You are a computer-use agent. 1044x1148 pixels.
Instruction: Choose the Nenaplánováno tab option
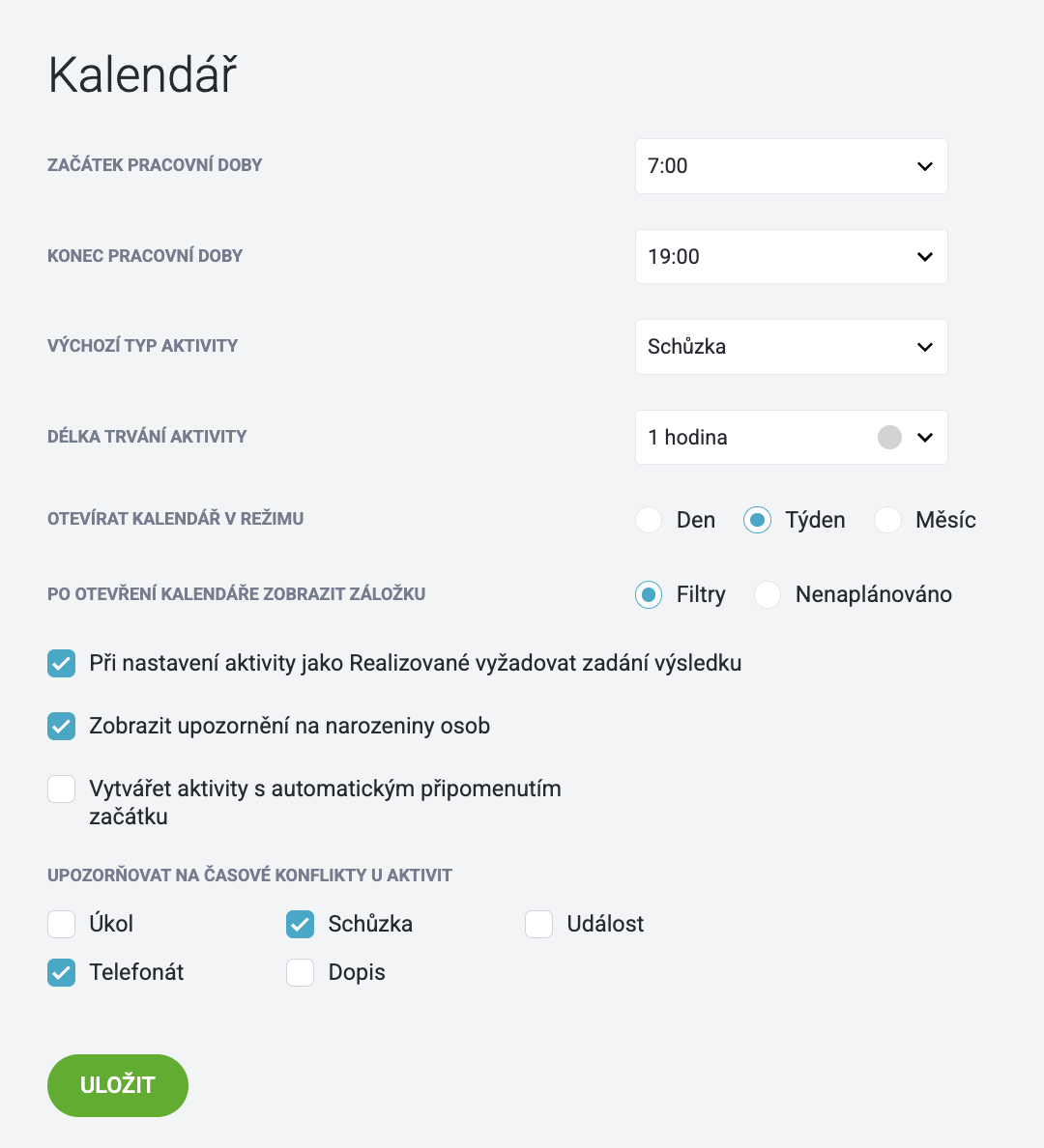click(768, 594)
